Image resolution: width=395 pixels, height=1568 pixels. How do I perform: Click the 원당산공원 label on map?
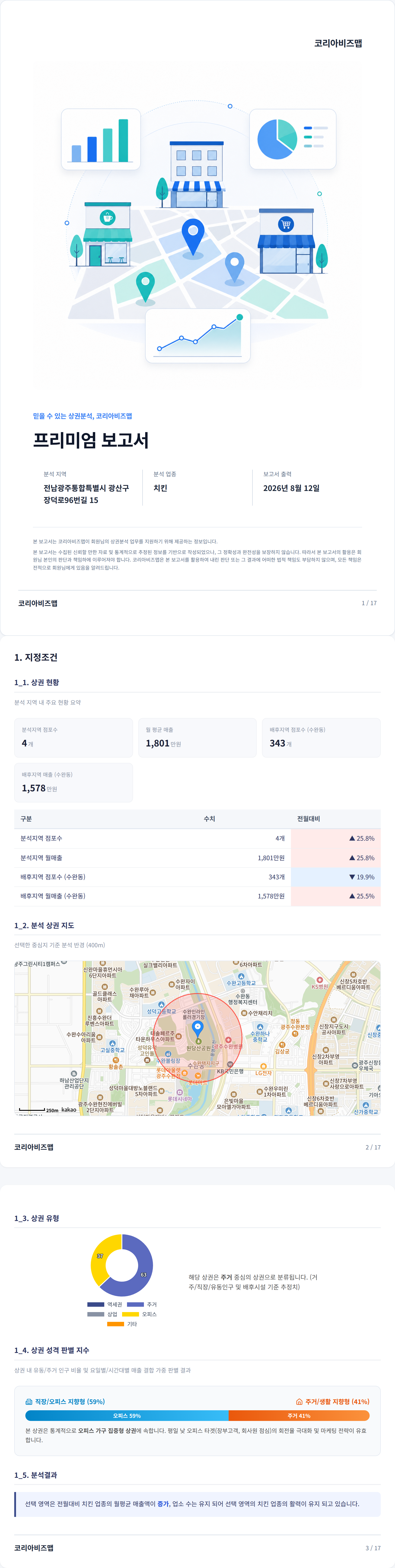(198, 1048)
